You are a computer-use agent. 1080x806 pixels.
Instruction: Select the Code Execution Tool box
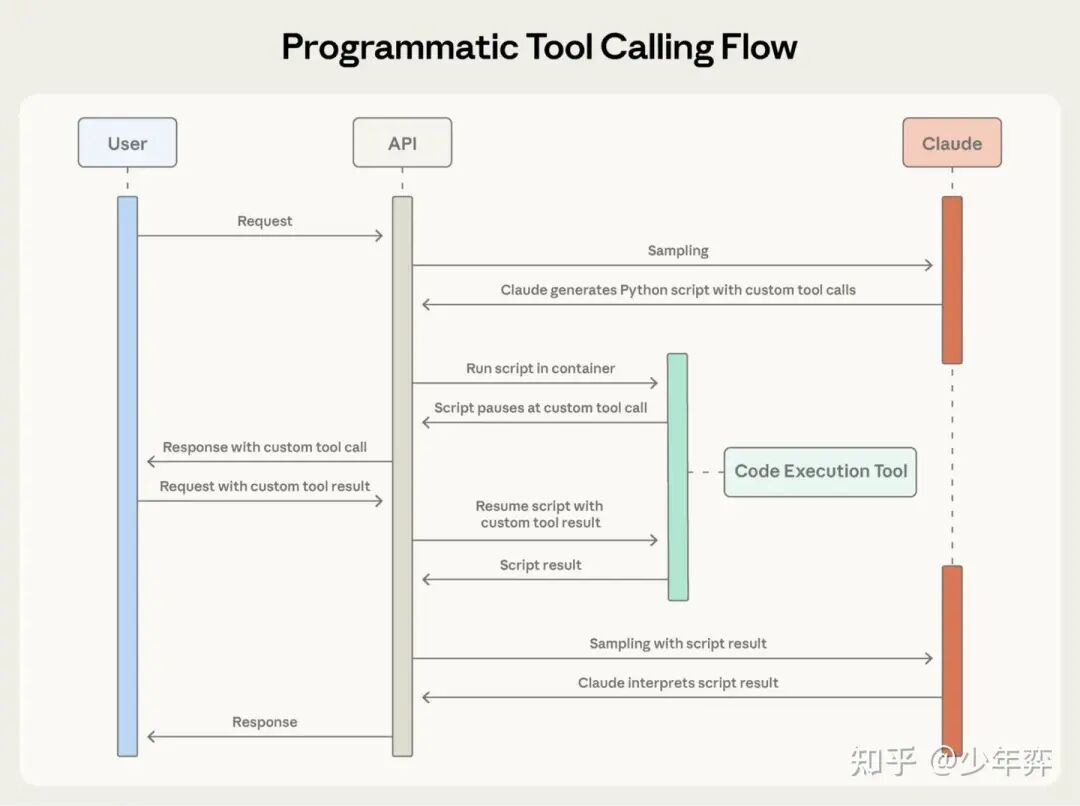click(820, 471)
